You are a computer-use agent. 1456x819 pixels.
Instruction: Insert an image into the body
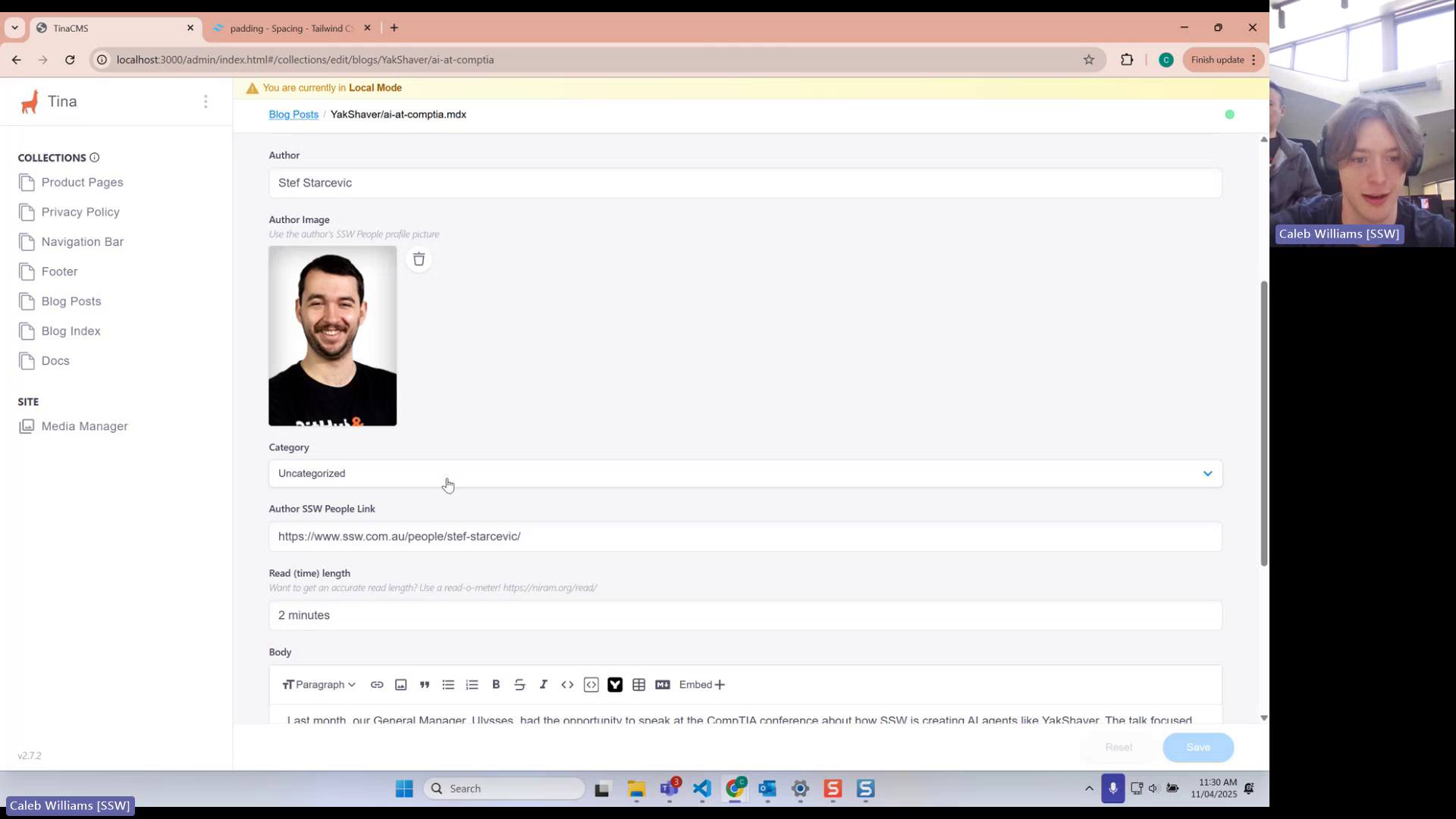tap(401, 685)
